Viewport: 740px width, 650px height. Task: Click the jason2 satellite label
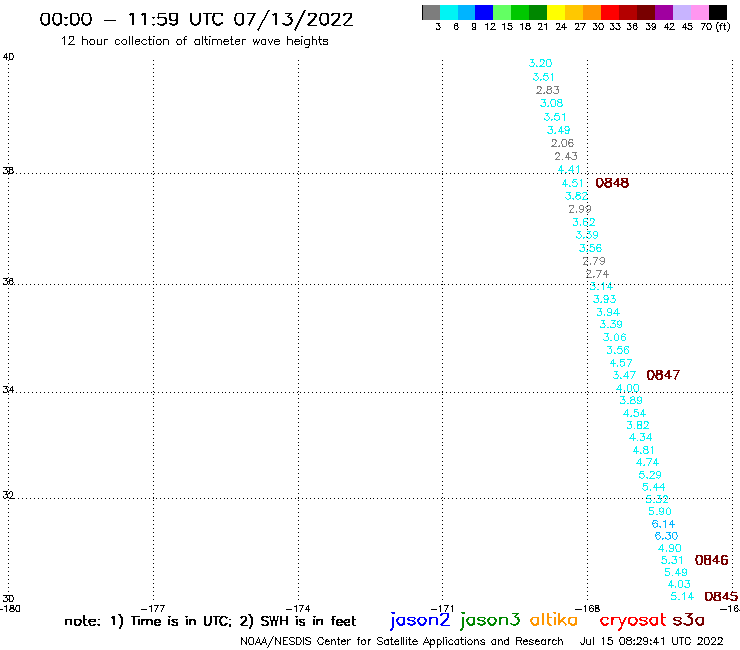(x=420, y=620)
